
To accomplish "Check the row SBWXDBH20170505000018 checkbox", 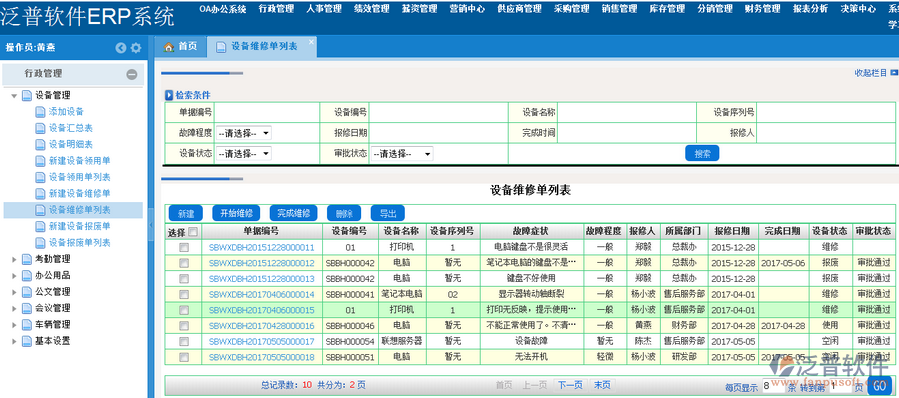I will tap(184, 357).
